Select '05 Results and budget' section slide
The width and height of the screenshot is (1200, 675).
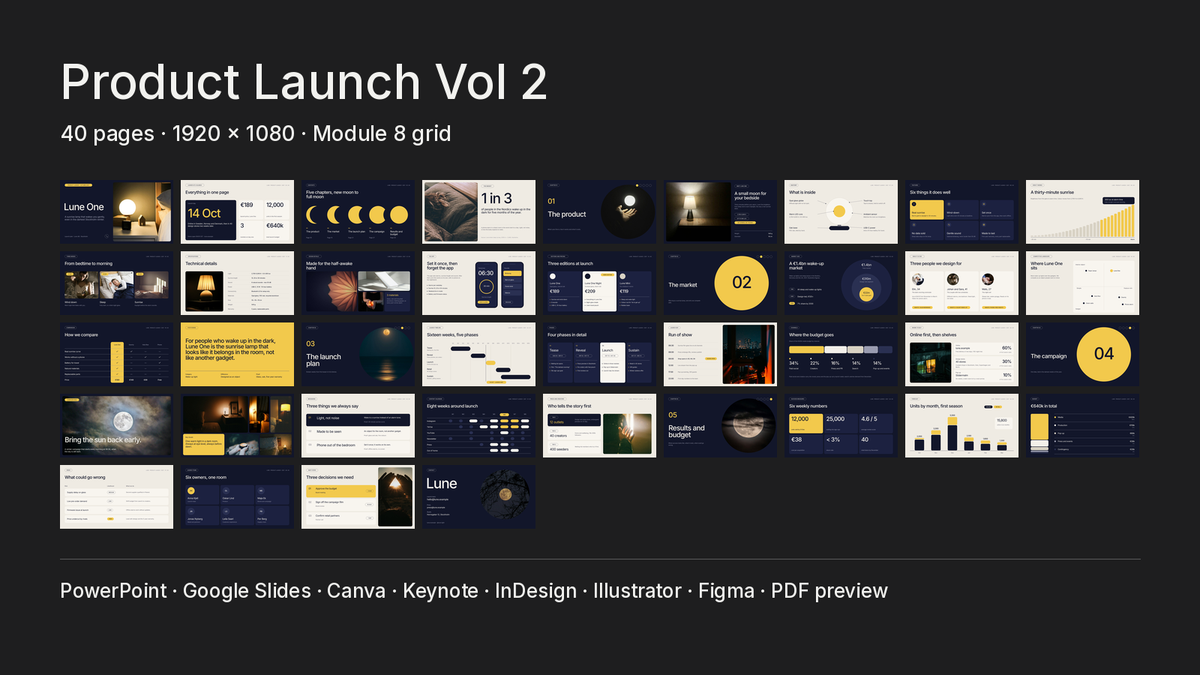pos(720,426)
